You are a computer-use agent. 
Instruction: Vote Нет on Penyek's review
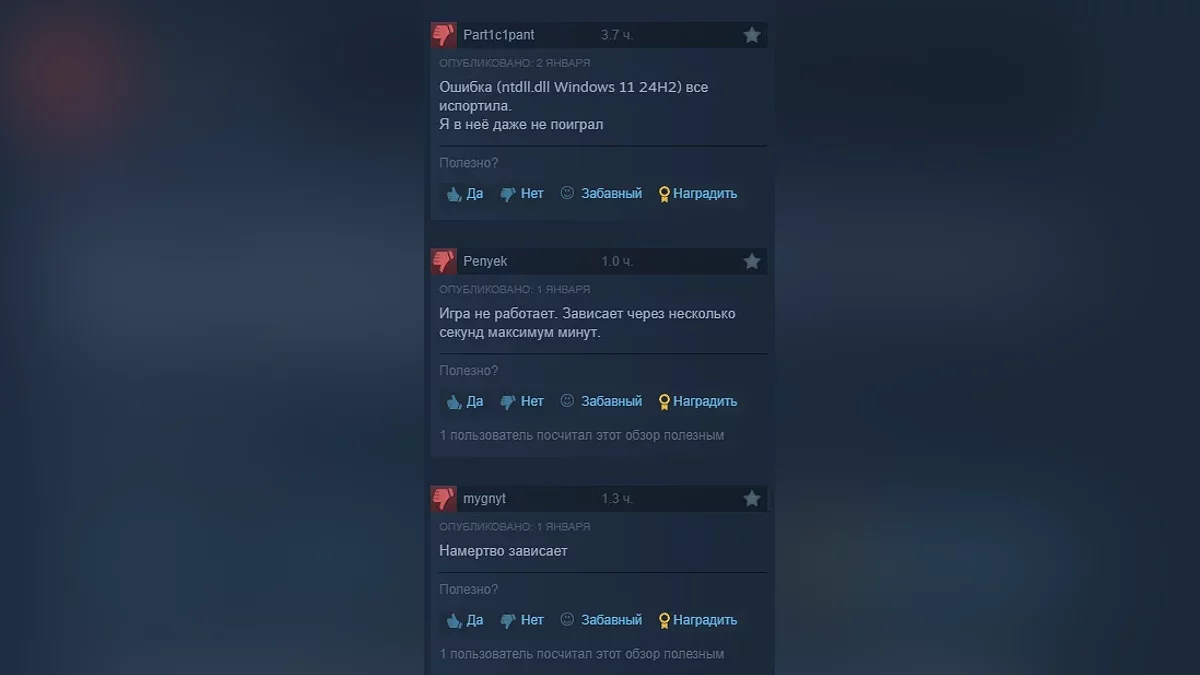pos(522,401)
